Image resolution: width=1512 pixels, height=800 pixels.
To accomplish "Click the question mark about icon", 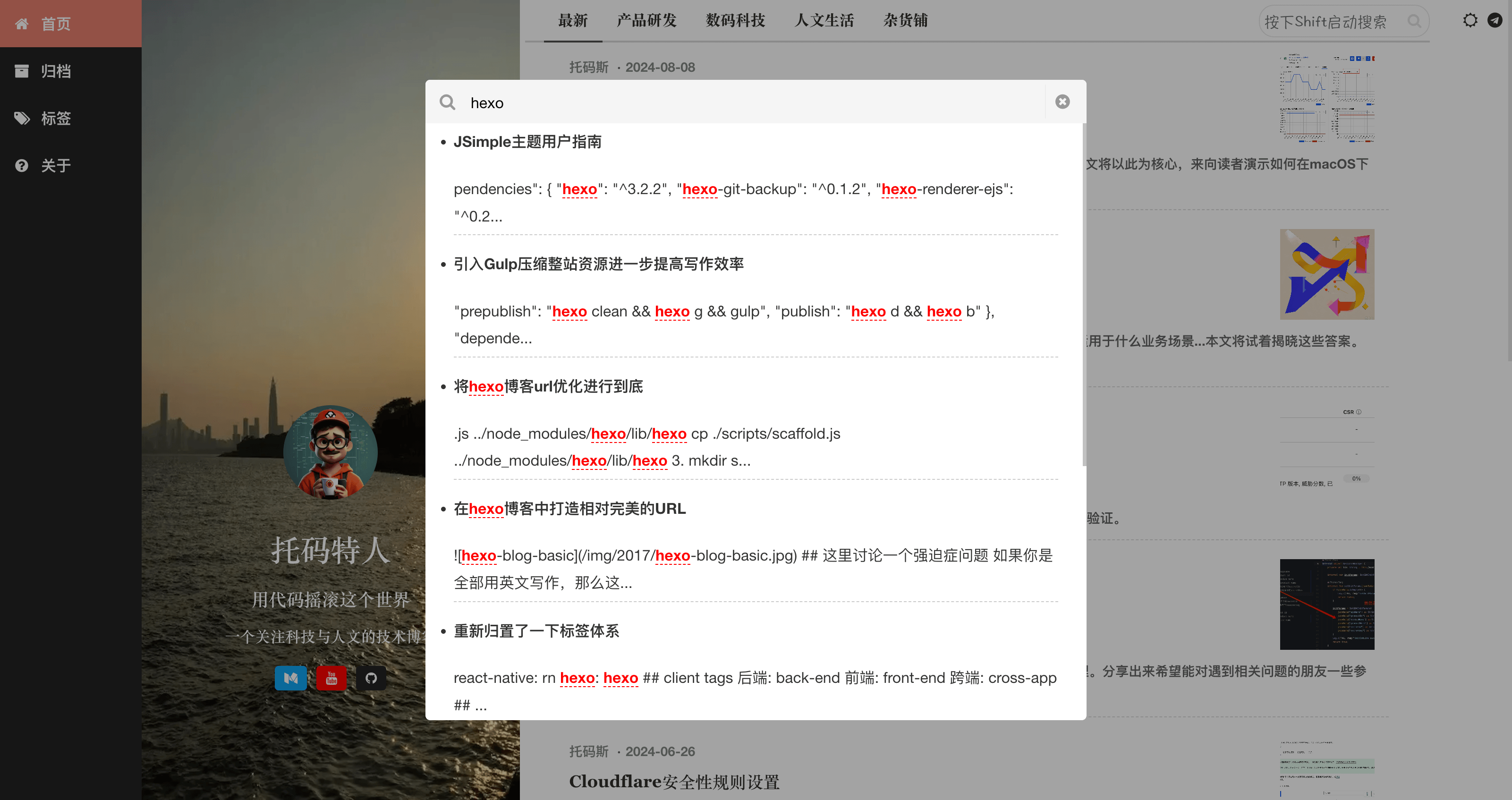I will [x=22, y=165].
